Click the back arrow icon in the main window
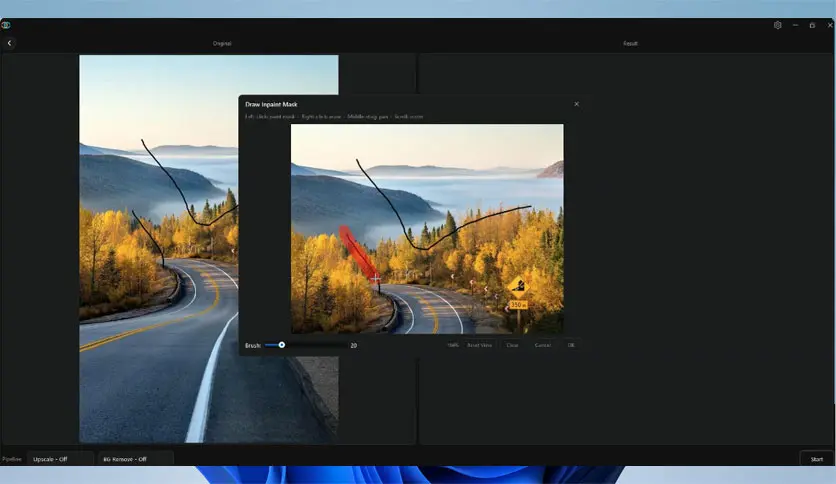 (x=10, y=43)
